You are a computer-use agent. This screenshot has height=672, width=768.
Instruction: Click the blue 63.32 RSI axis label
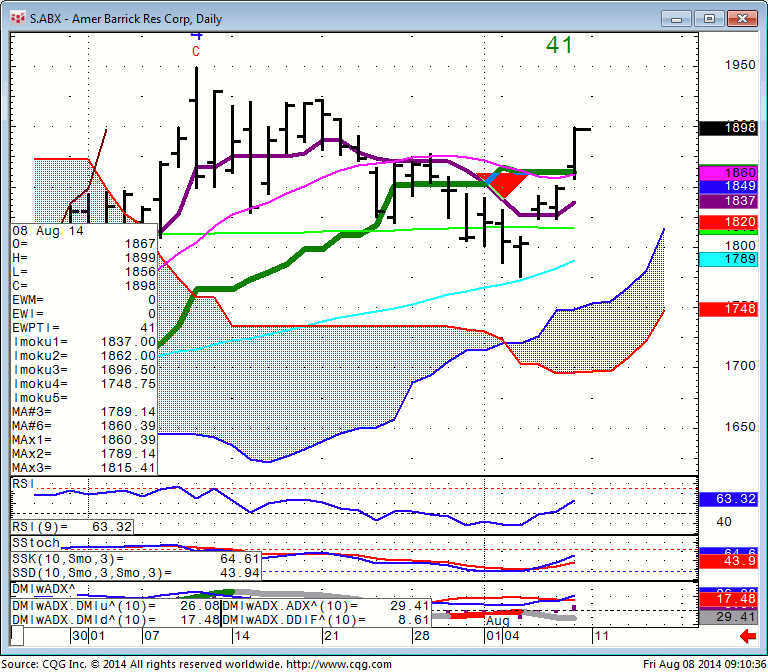click(x=728, y=499)
